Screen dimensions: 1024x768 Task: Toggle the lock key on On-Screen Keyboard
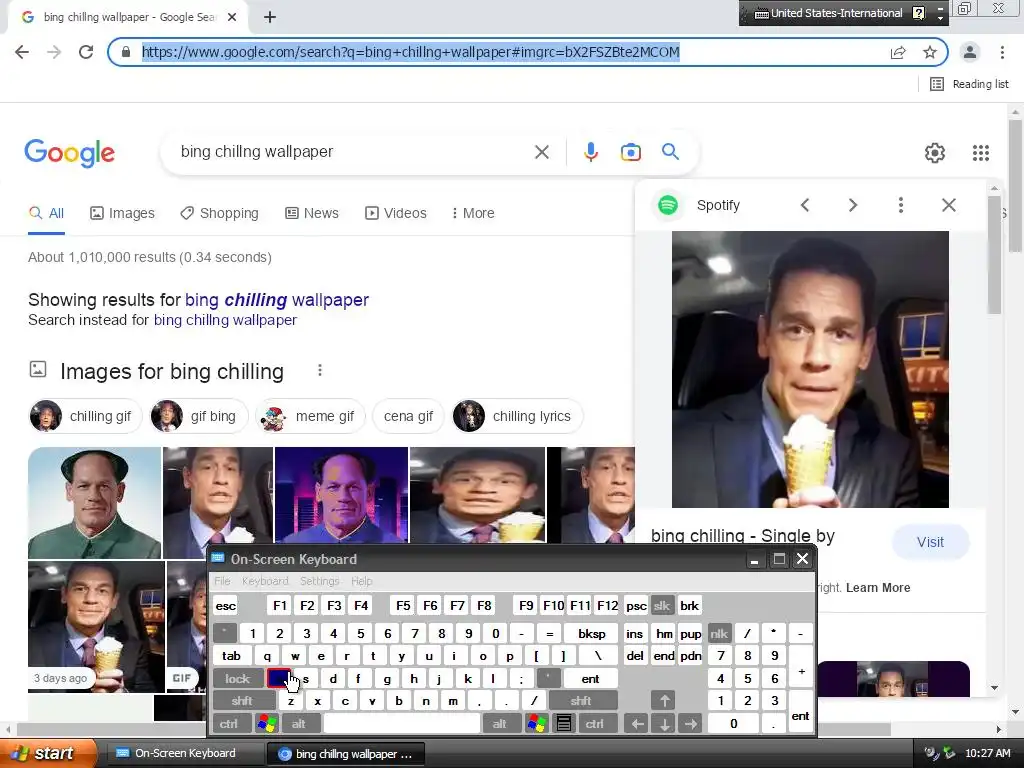tap(238, 679)
